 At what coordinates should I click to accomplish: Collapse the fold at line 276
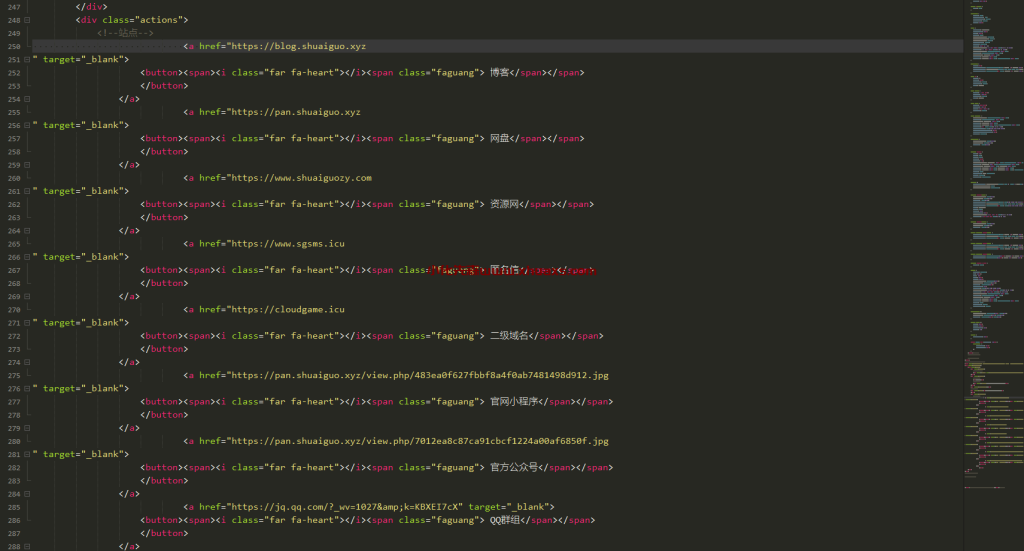tap(27, 389)
